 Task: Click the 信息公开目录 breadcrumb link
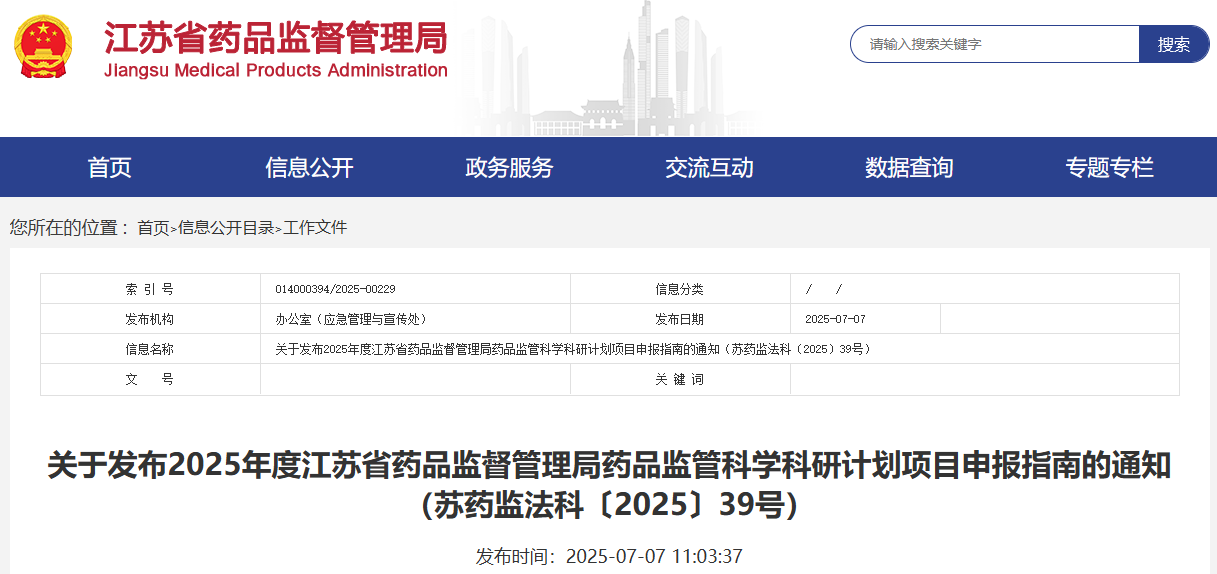click(x=226, y=228)
